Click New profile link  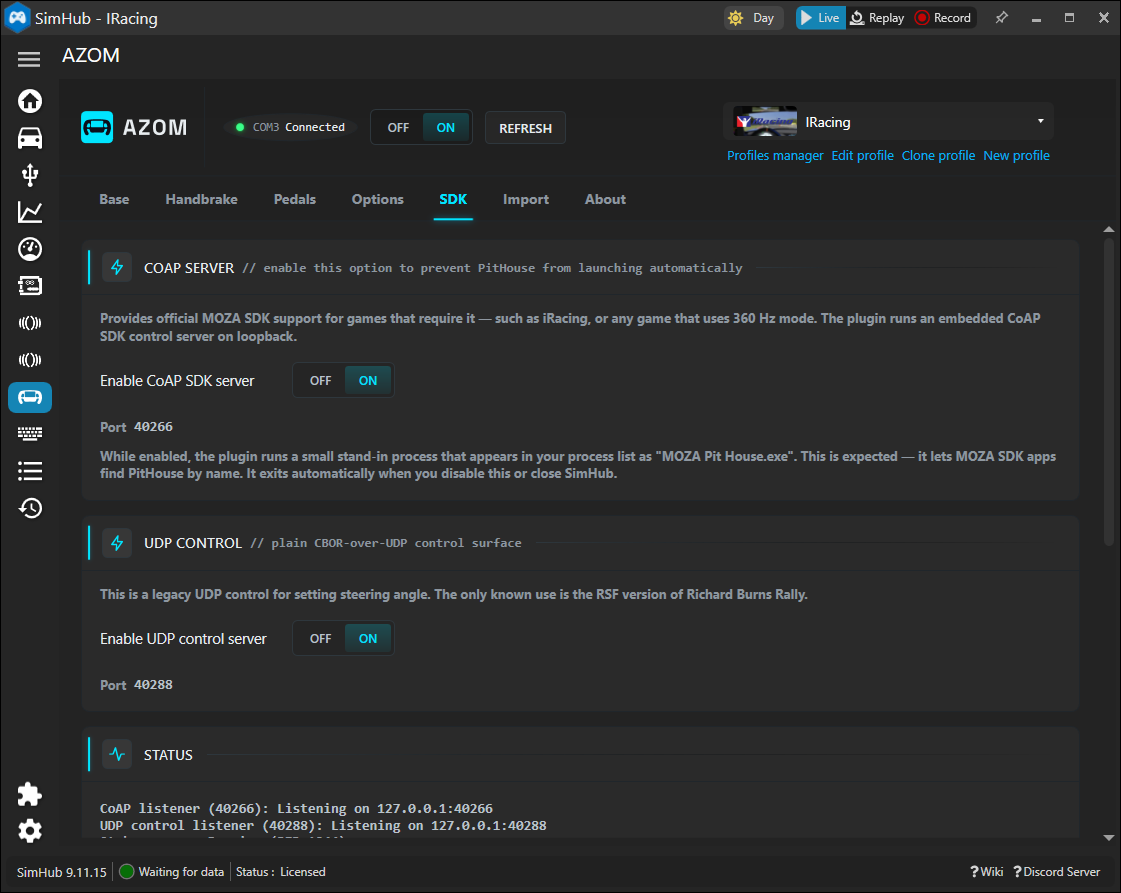click(x=1016, y=155)
